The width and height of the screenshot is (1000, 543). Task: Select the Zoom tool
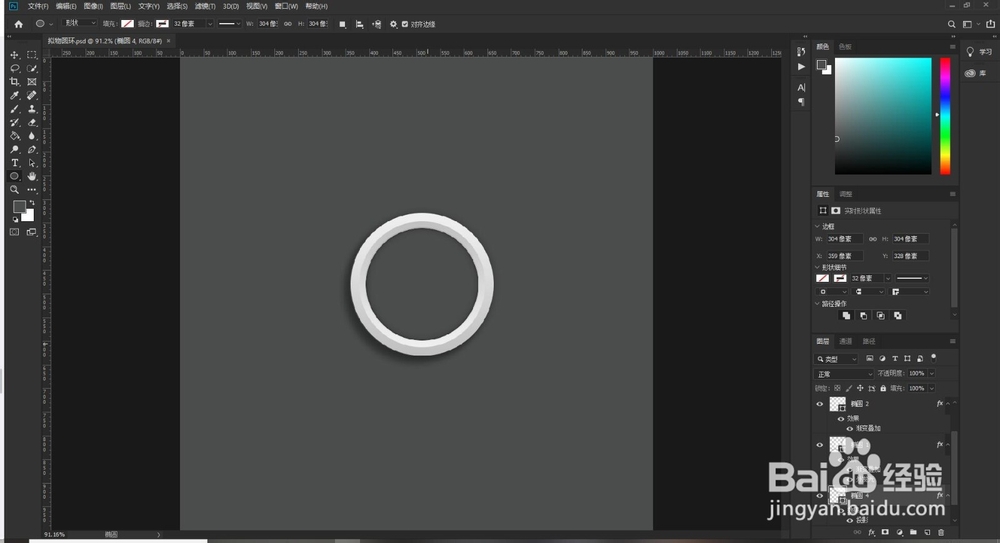[x=15, y=190]
